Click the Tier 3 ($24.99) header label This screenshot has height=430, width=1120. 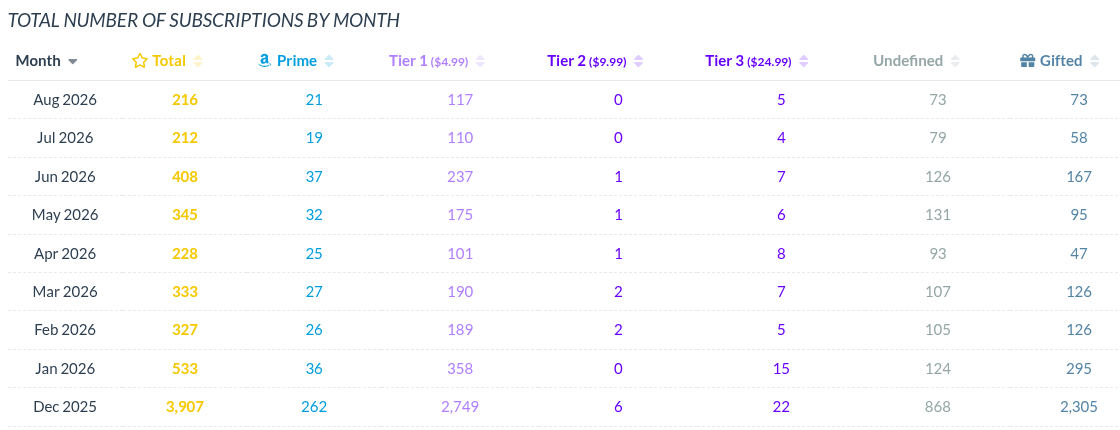[748, 61]
